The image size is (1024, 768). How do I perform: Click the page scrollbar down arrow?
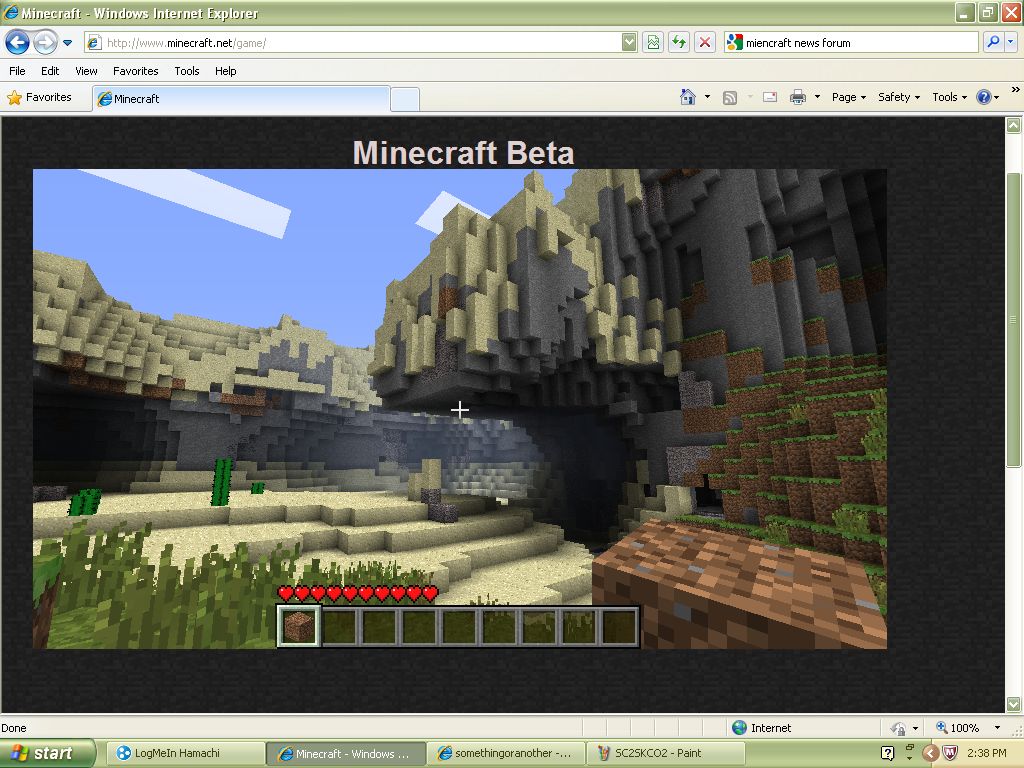tap(1014, 704)
